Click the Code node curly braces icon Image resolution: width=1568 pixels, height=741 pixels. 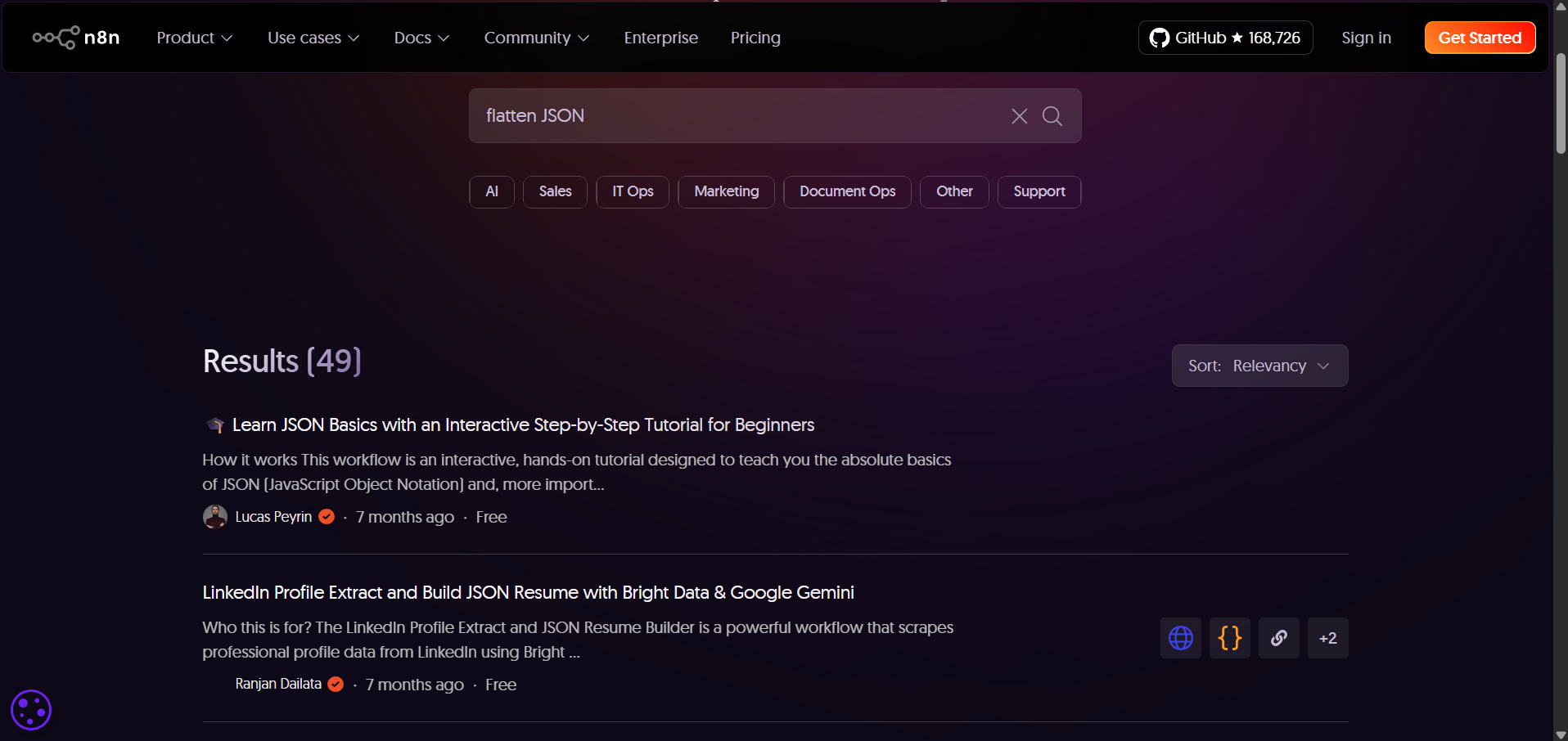(x=1229, y=638)
